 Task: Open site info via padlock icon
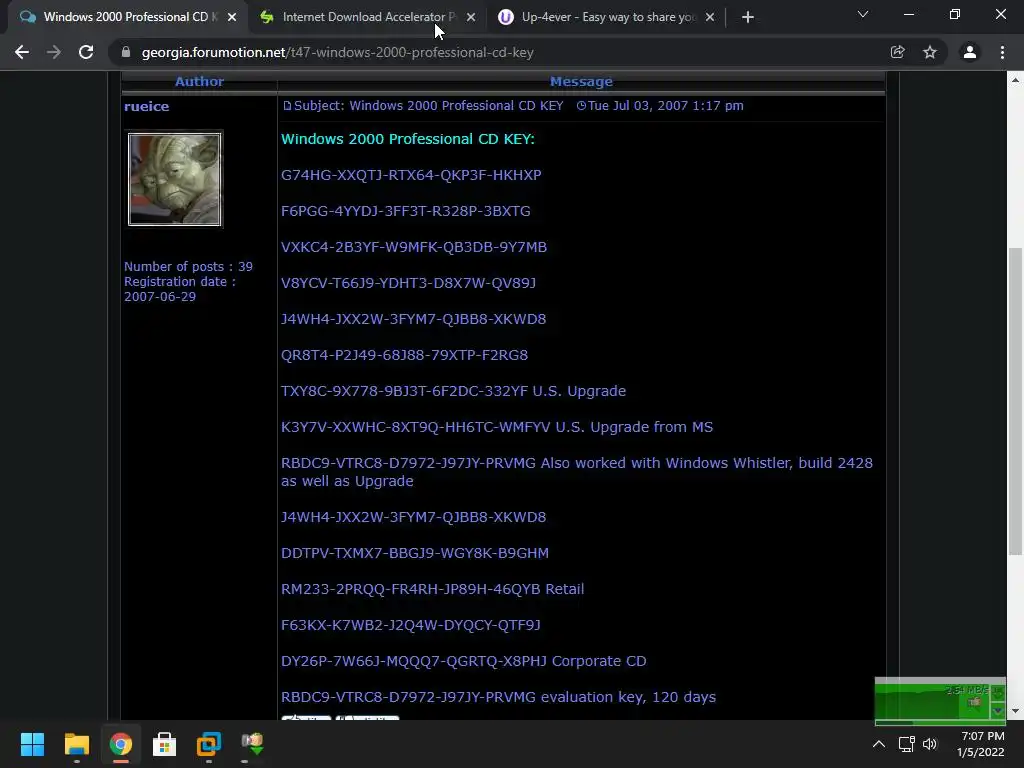tap(126, 52)
